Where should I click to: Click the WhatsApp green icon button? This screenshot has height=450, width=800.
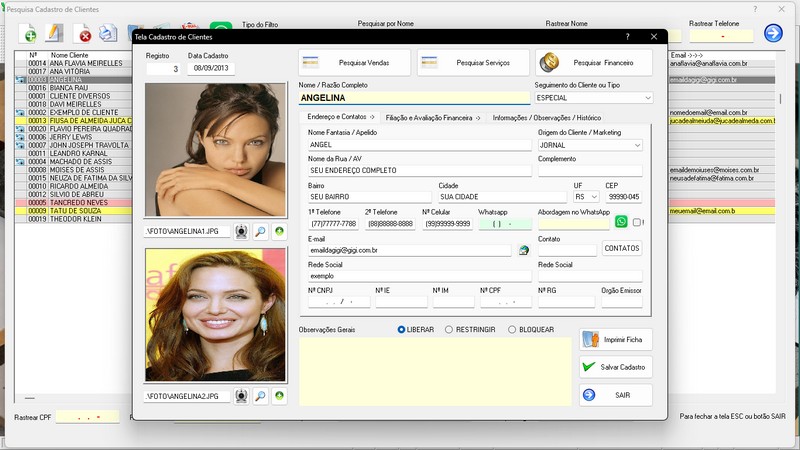(621, 222)
